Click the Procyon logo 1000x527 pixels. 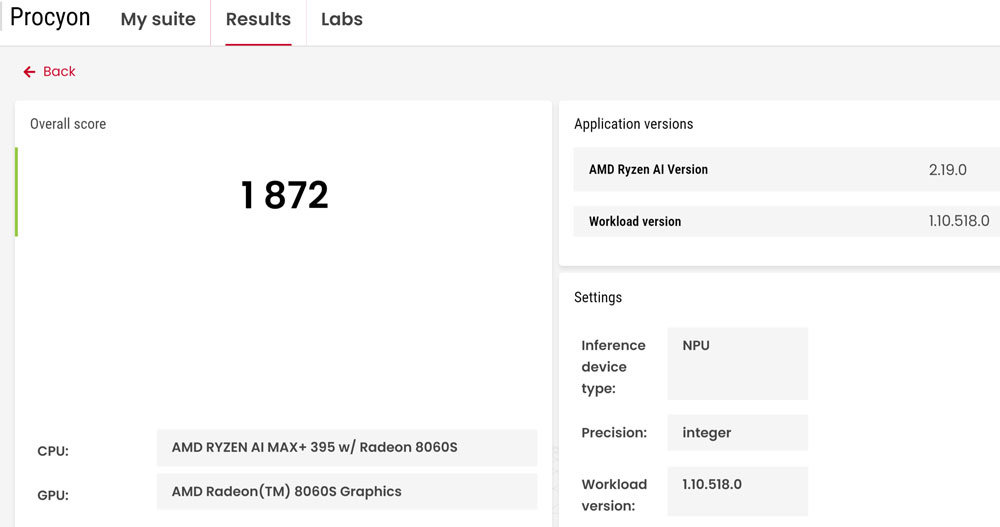pos(50,18)
